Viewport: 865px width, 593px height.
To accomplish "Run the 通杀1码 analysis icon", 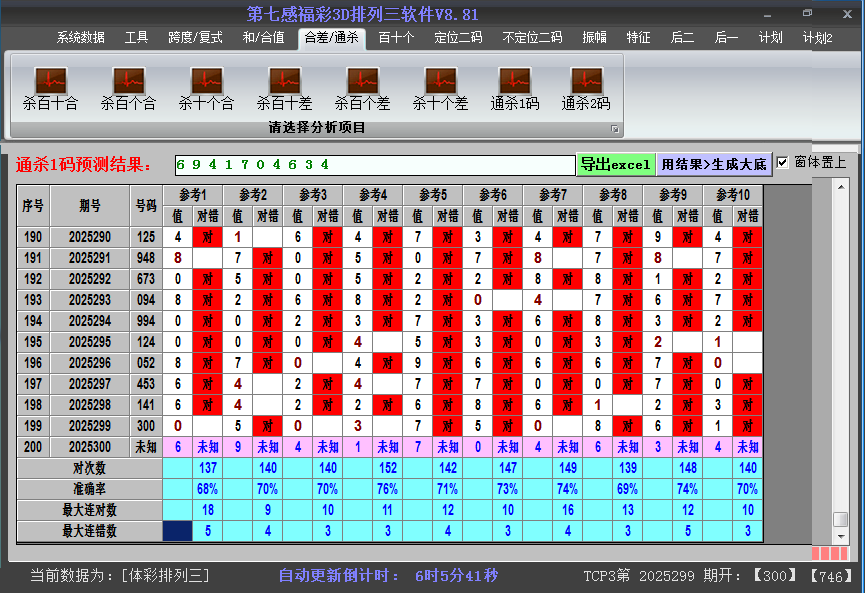I will click(515, 81).
